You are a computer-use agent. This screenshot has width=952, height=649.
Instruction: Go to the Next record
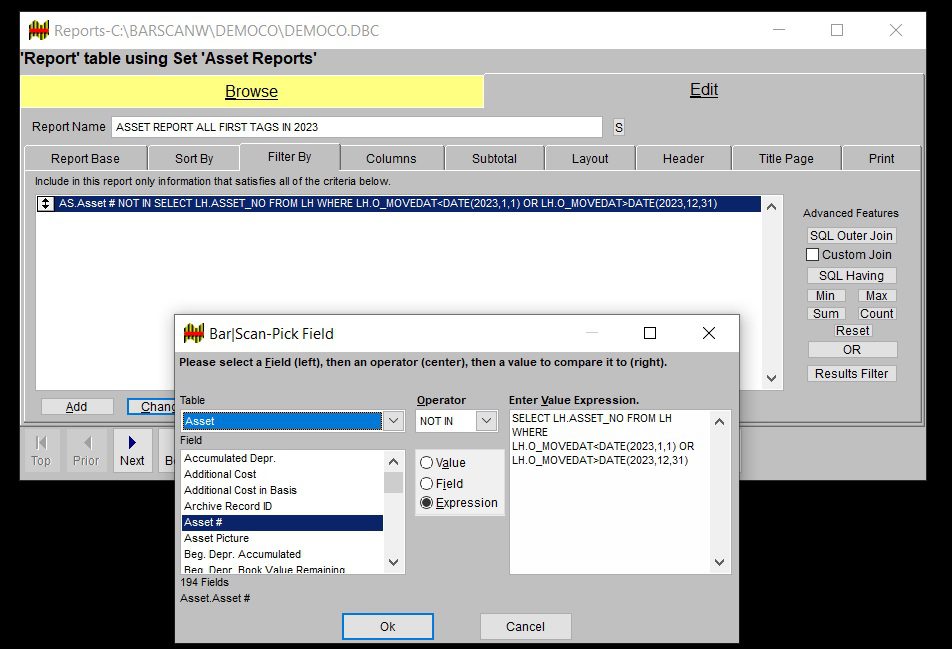point(132,450)
